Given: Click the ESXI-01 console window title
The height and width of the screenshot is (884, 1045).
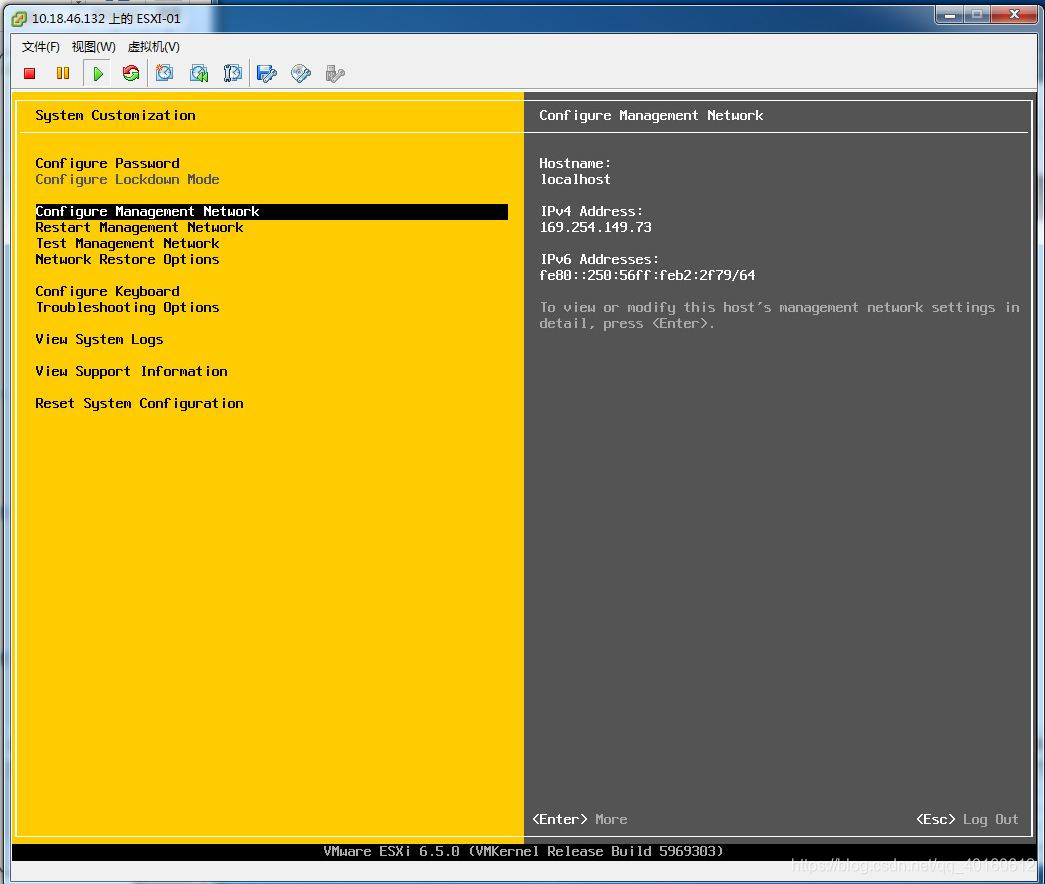Looking at the screenshot, I should 106,19.
